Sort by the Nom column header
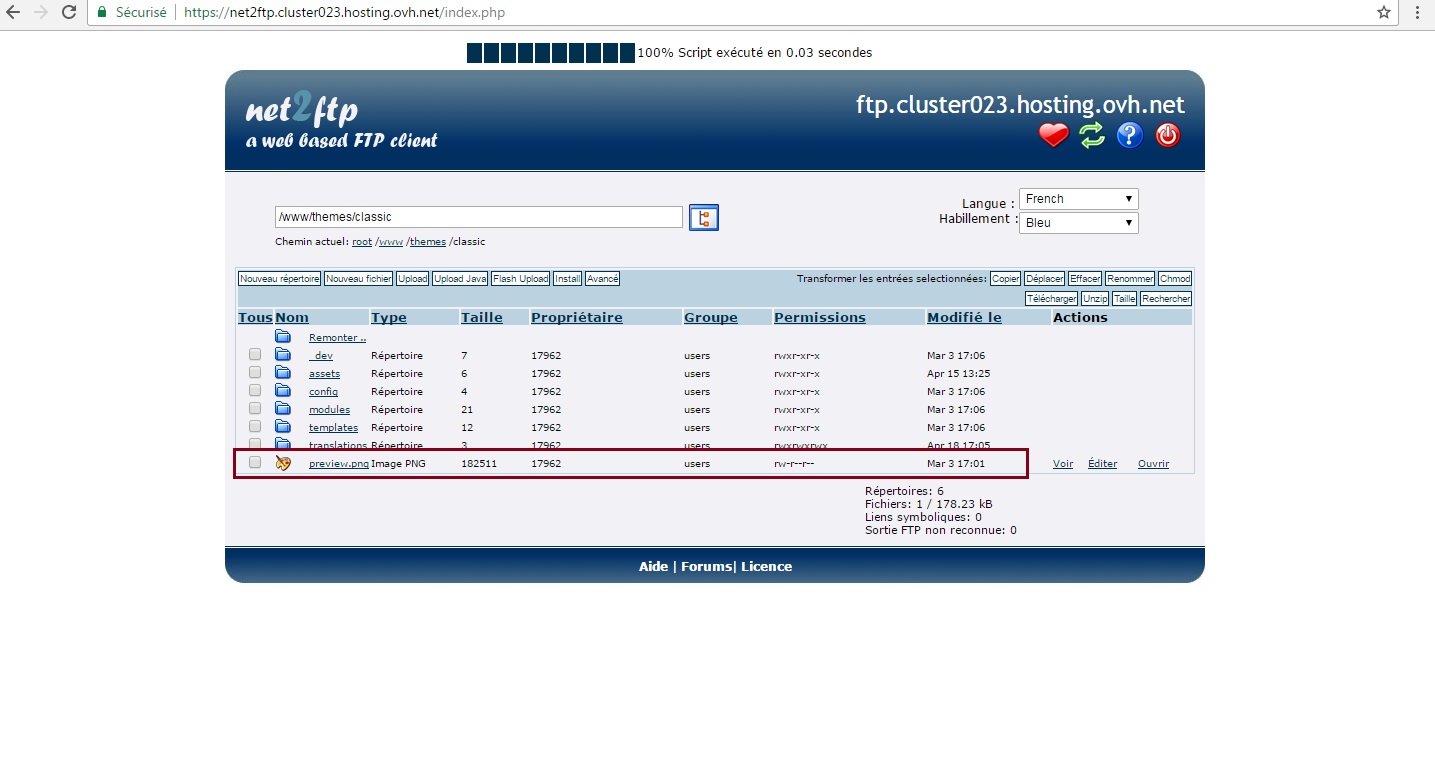 click(292, 318)
